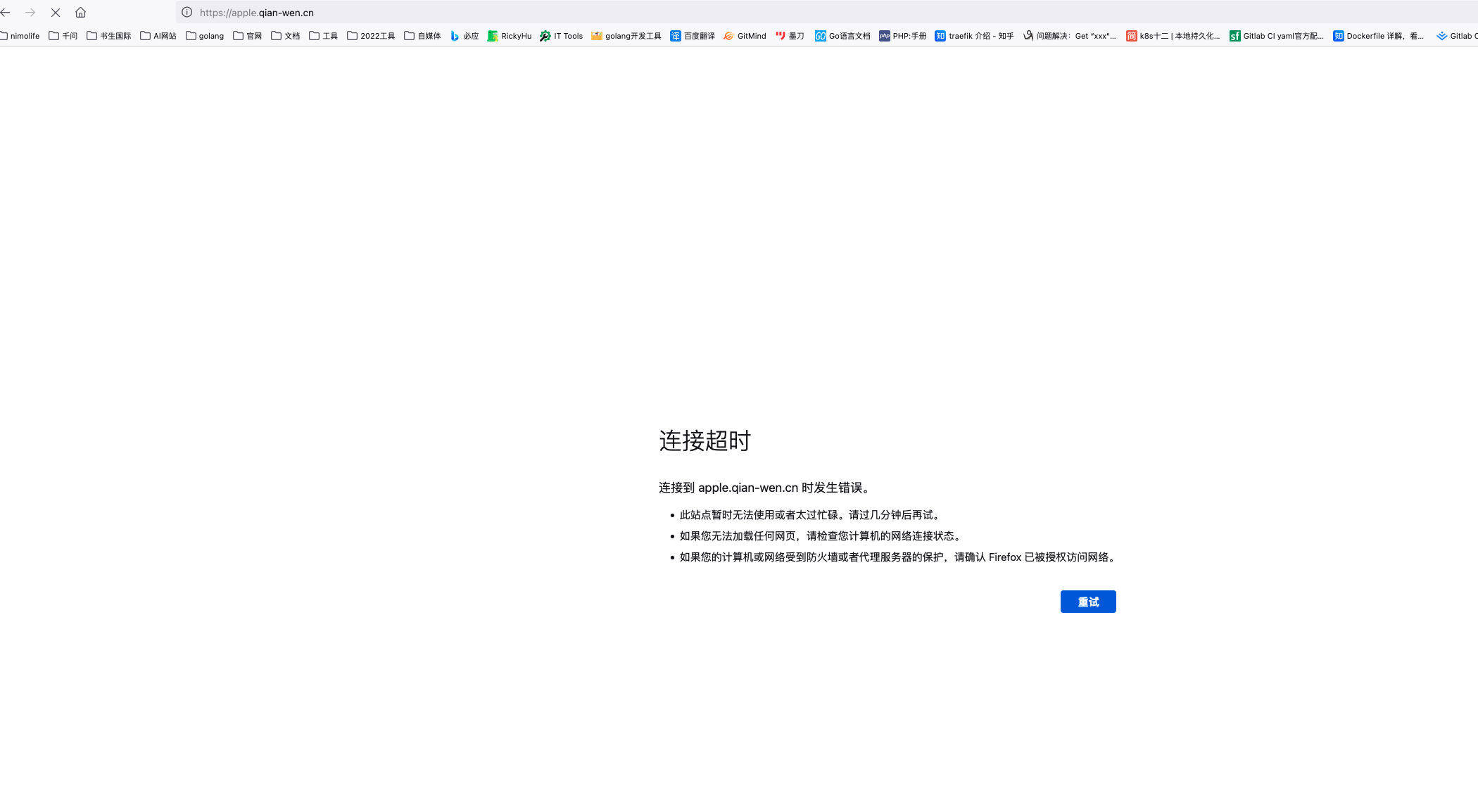The width and height of the screenshot is (1478, 812).
Task: Click the 重试 retry button
Action: (1088, 602)
